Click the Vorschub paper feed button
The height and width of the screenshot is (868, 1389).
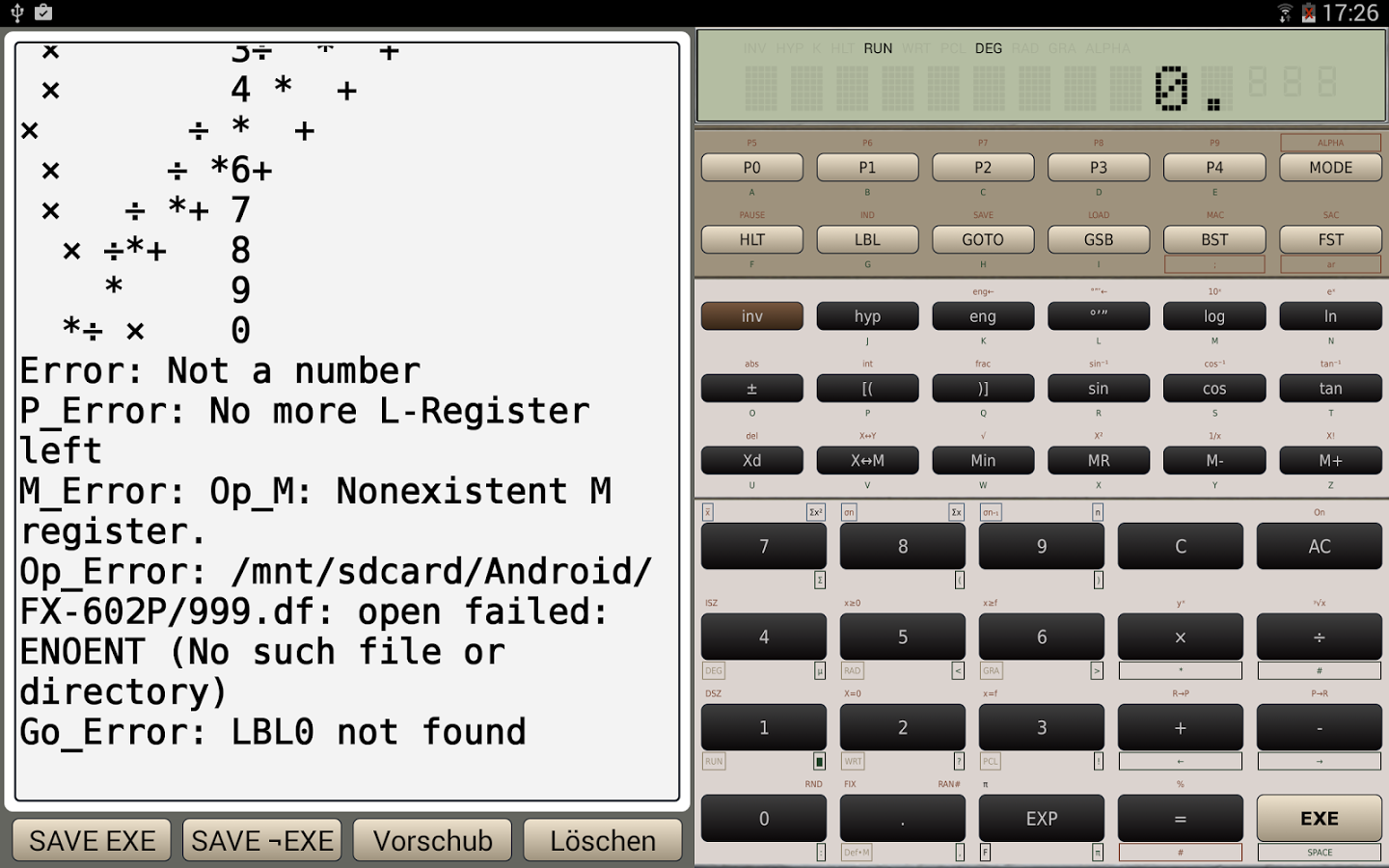pyautogui.click(x=432, y=840)
